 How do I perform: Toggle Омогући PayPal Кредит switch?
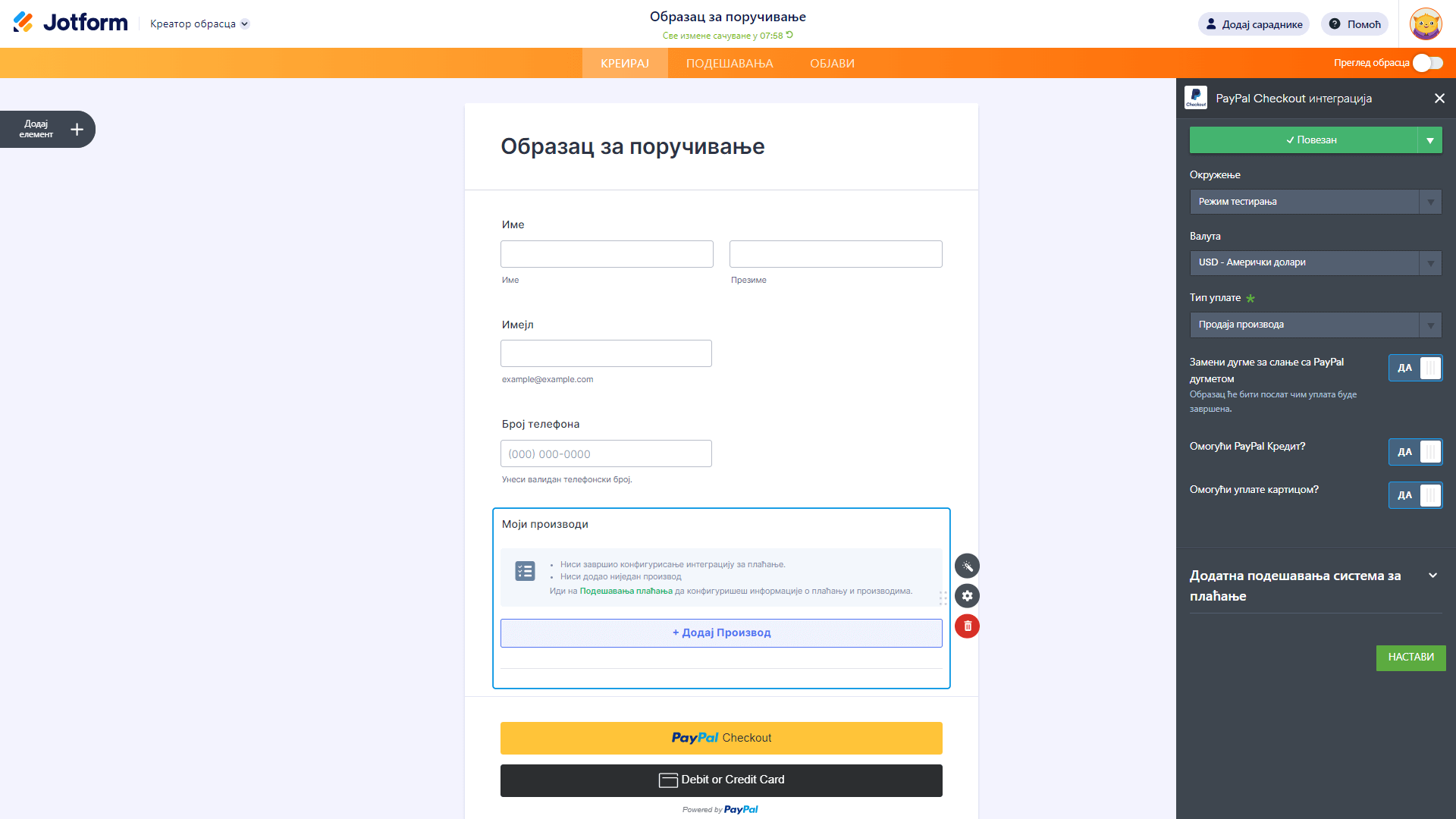pos(1415,452)
